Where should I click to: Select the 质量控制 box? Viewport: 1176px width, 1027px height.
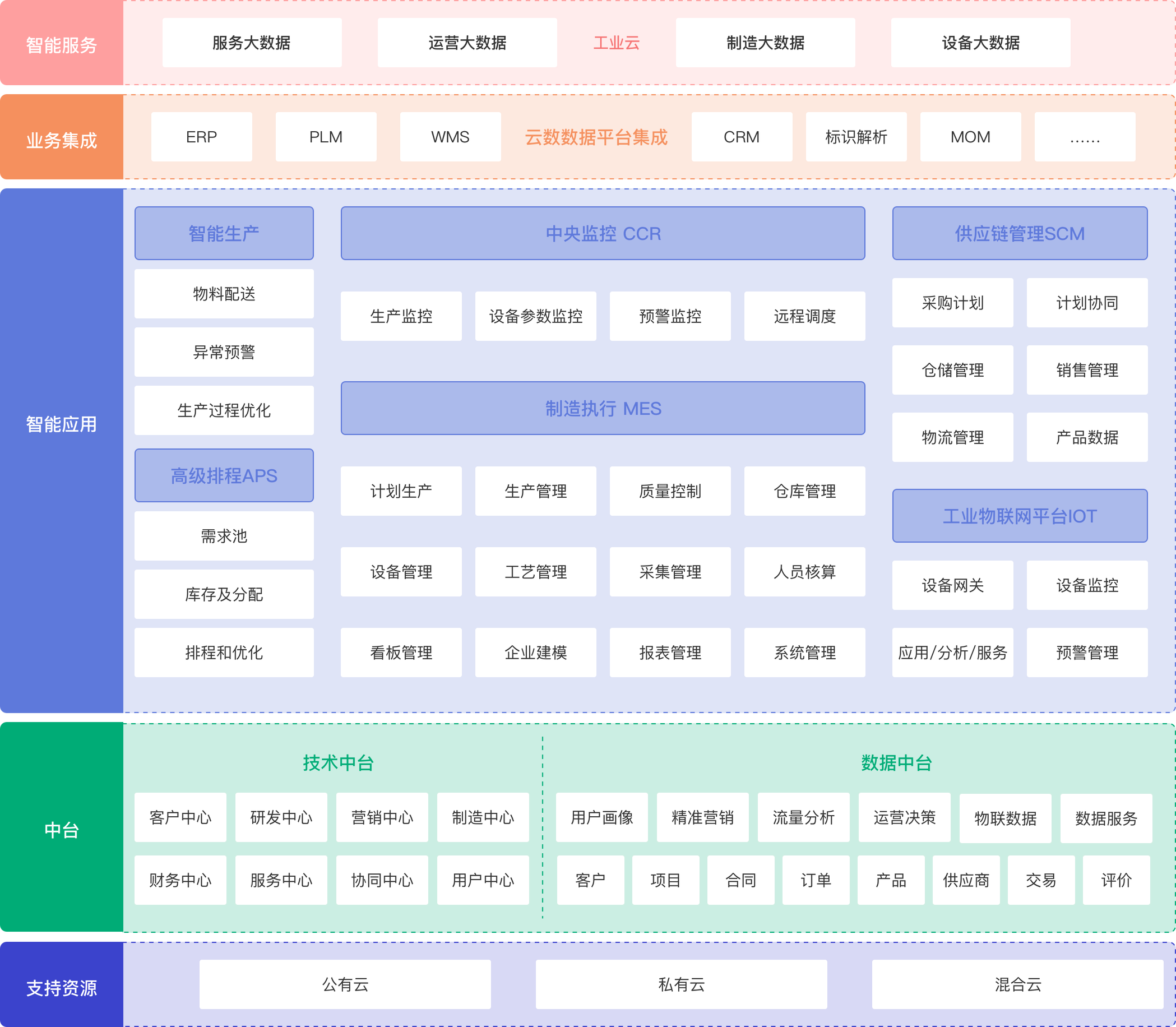point(670,491)
